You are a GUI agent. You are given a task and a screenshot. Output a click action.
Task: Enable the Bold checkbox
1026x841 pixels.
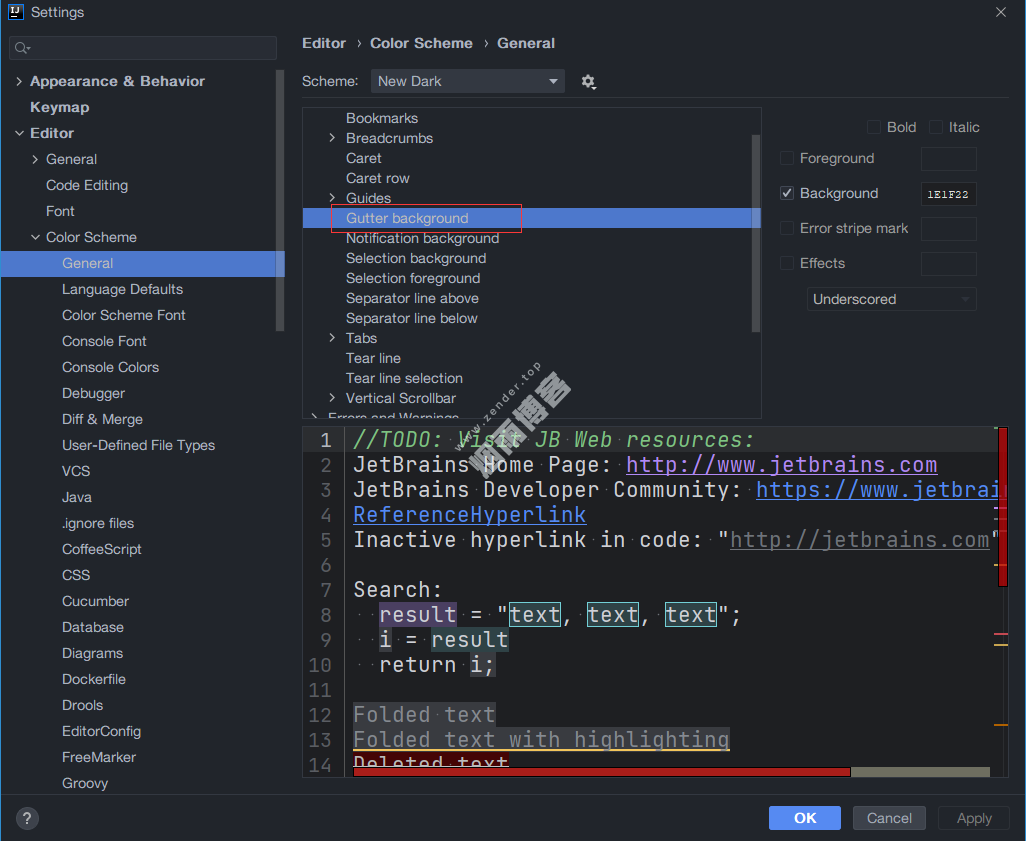pos(874,127)
